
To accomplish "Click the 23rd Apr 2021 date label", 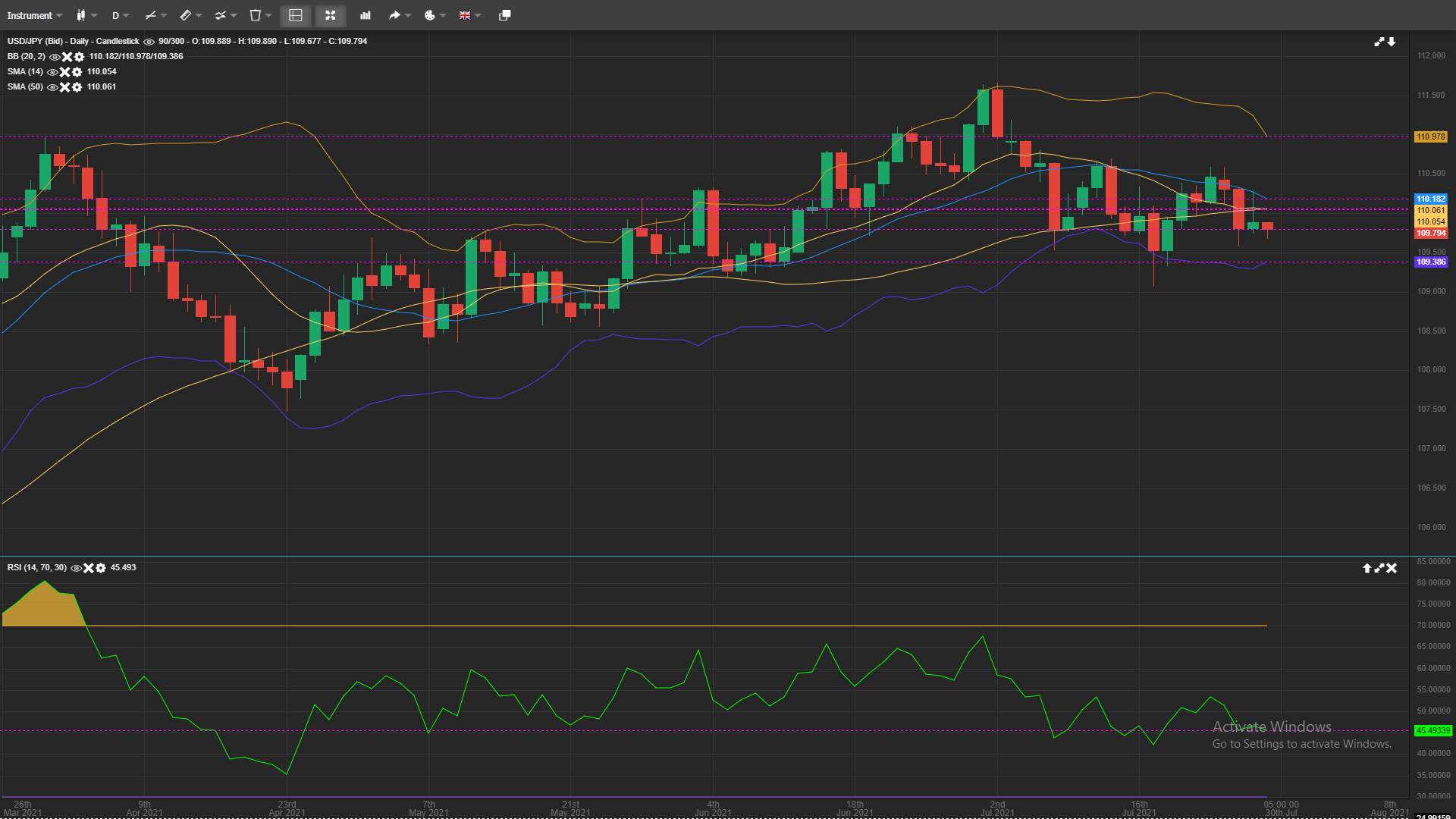I will [287, 808].
